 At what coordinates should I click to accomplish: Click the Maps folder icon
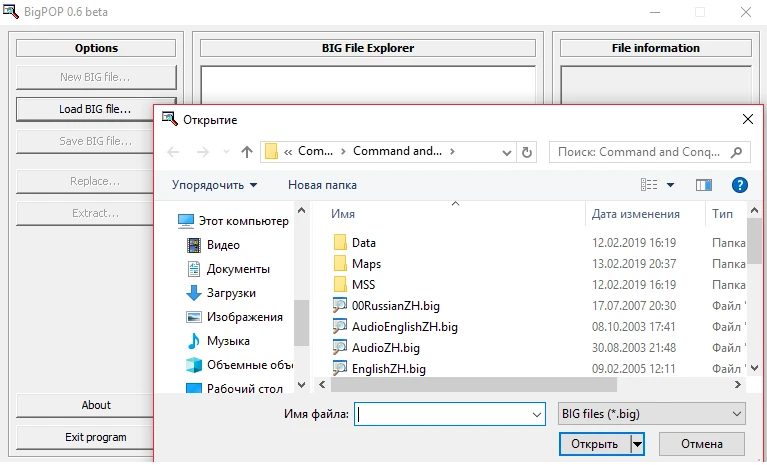340,264
